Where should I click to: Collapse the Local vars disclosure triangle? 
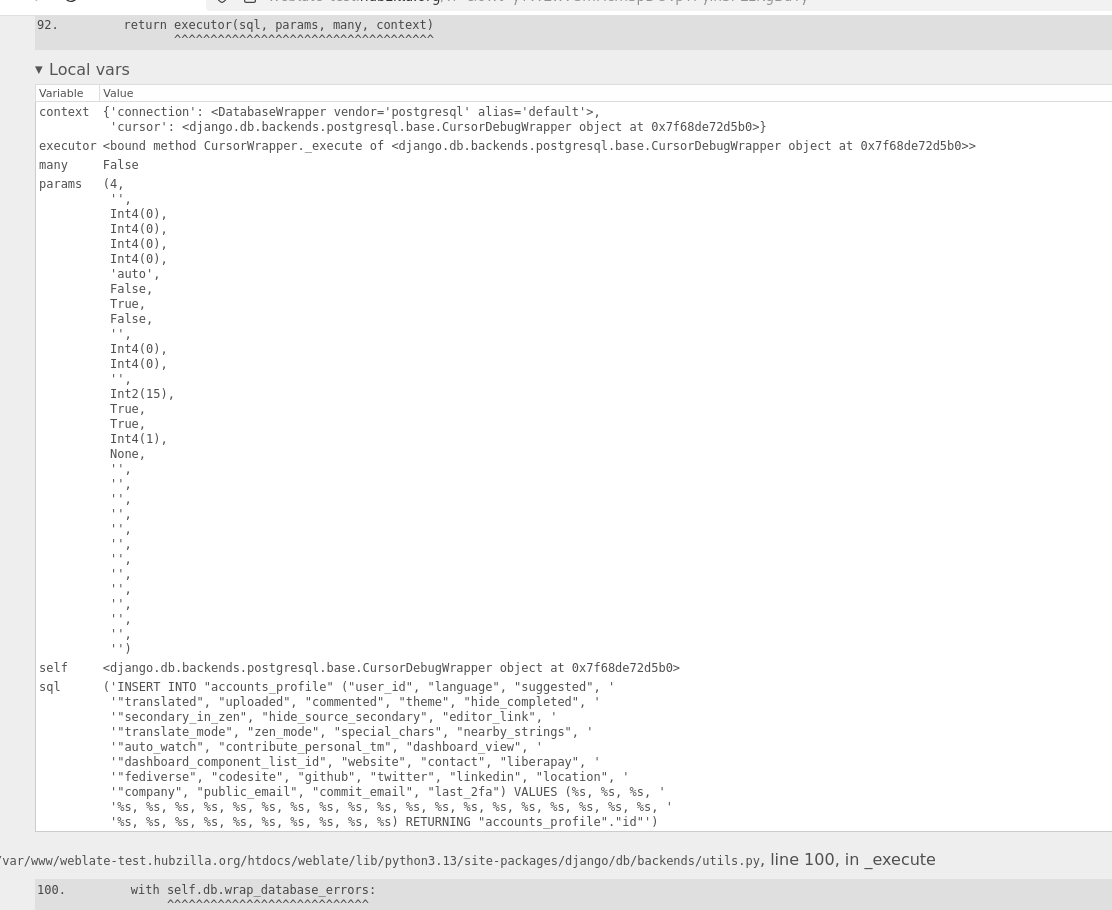pos(39,70)
